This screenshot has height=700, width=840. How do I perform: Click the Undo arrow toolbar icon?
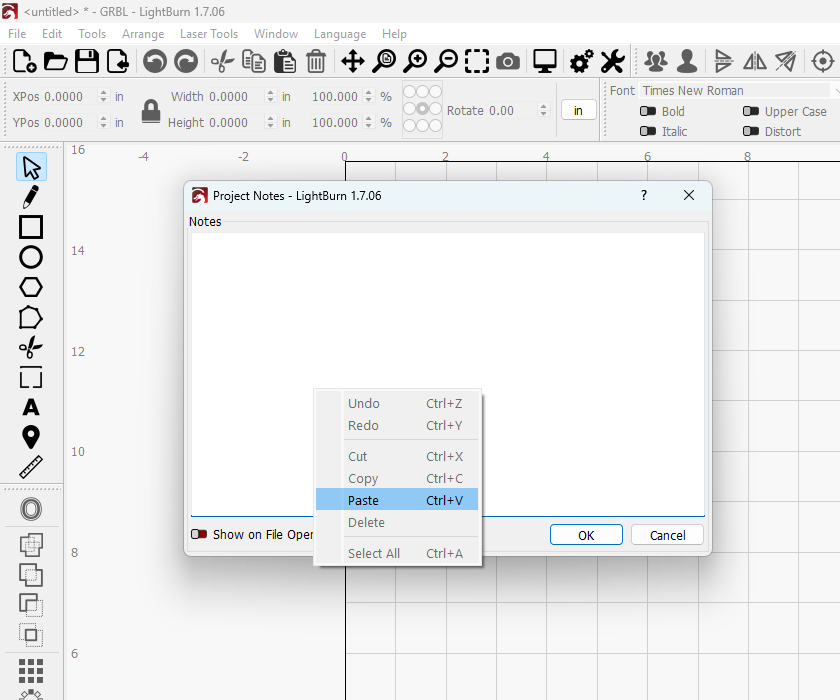[x=155, y=61]
